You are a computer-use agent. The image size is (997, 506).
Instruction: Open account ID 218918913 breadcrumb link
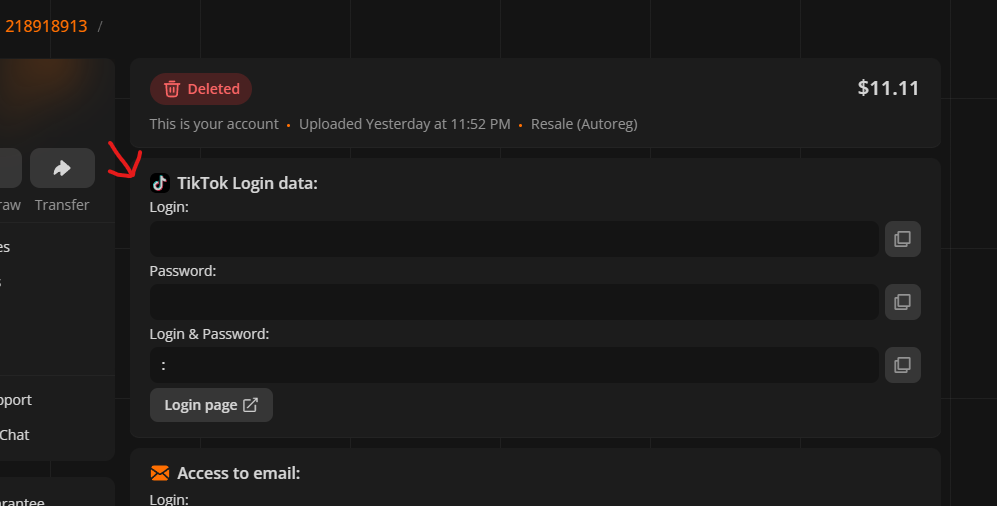[46, 26]
